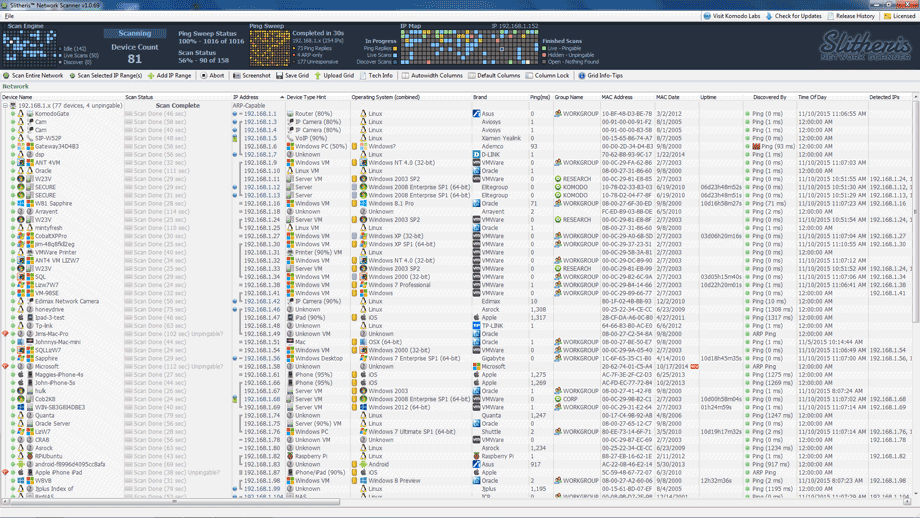
Task: Click the vertical scrollbar thumb
Action: coord(916,211)
